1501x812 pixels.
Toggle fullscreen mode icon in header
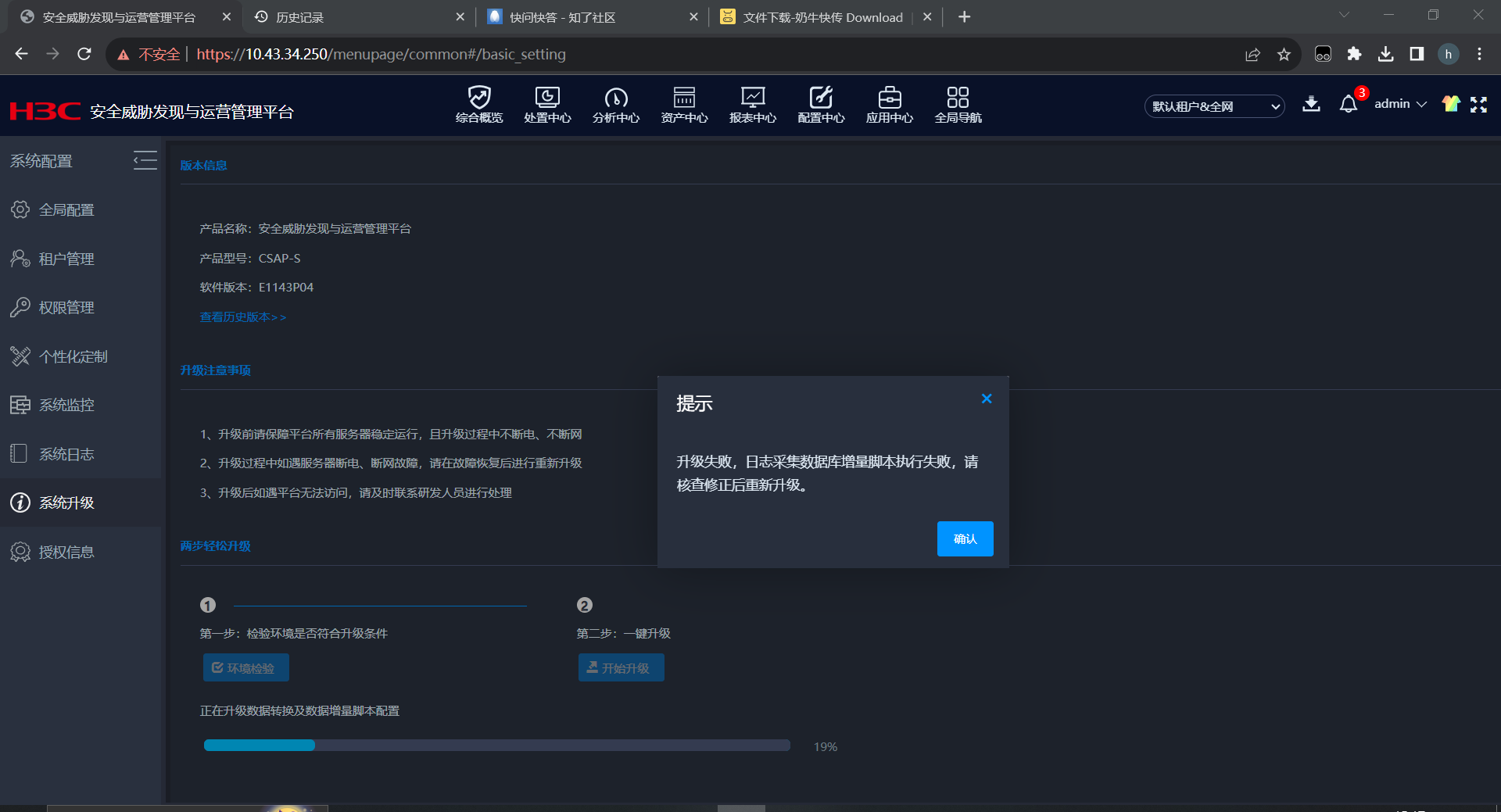[1478, 105]
